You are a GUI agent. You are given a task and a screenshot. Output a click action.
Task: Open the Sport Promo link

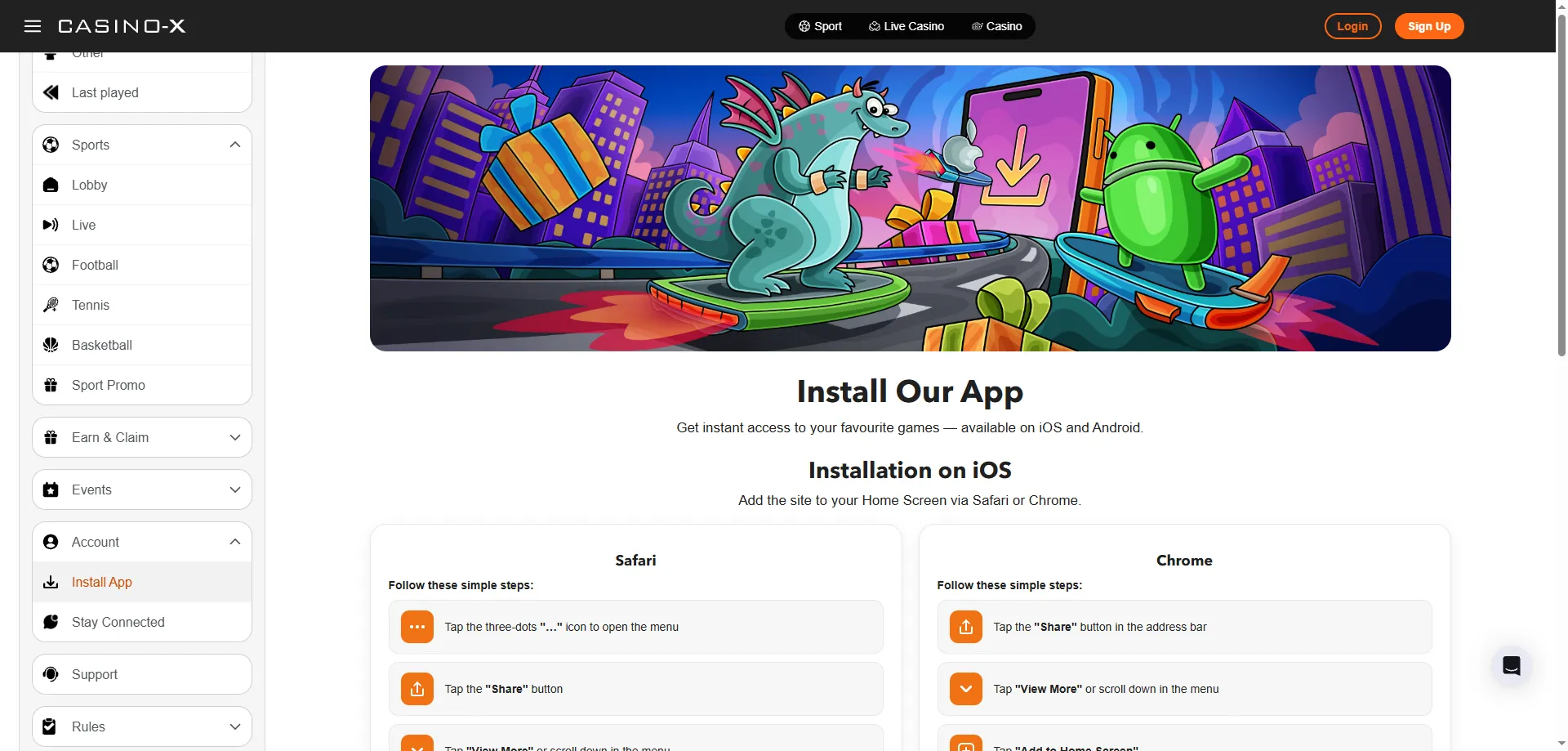pos(142,385)
